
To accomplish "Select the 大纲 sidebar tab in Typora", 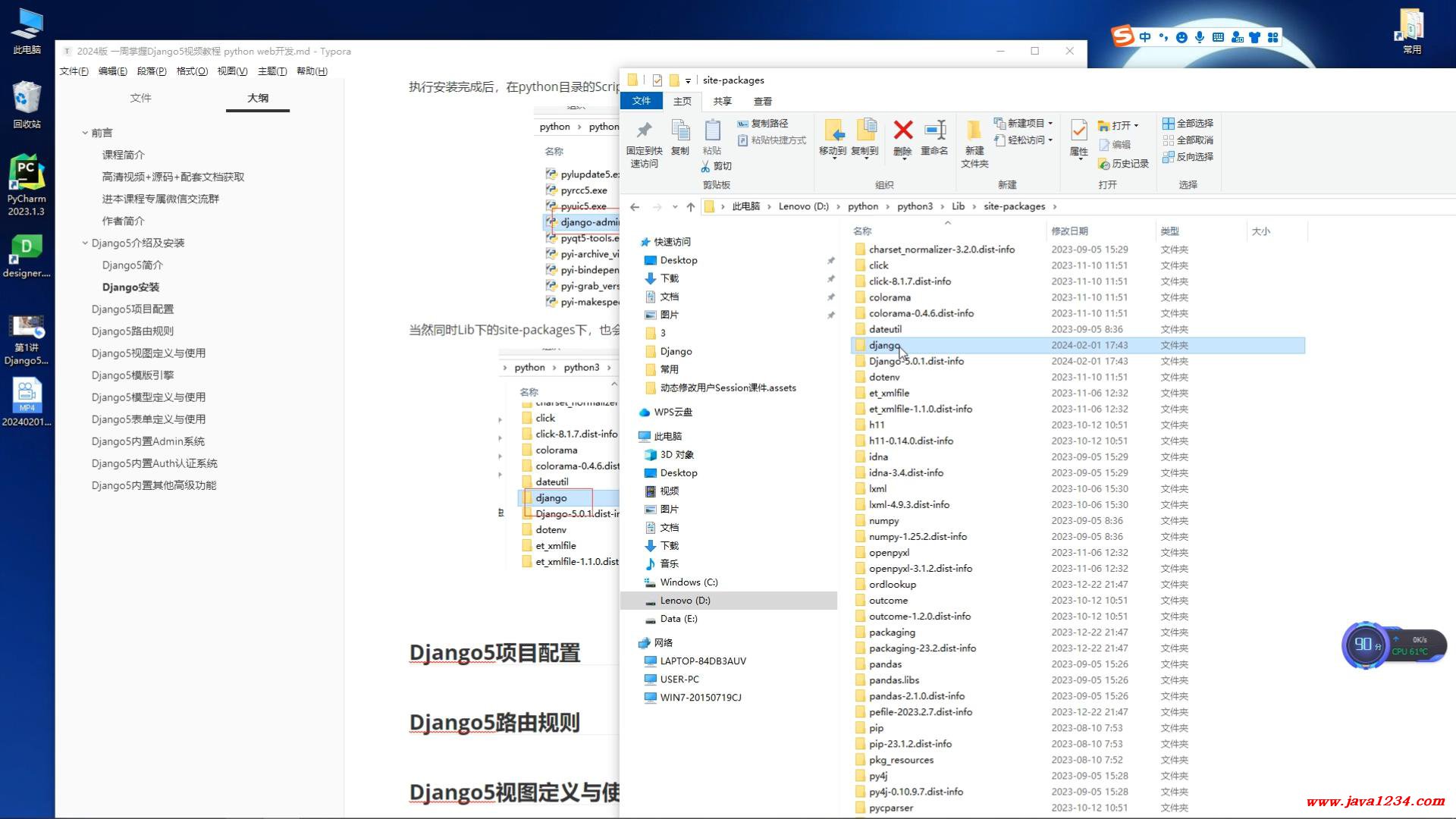I will click(x=258, y=98).
